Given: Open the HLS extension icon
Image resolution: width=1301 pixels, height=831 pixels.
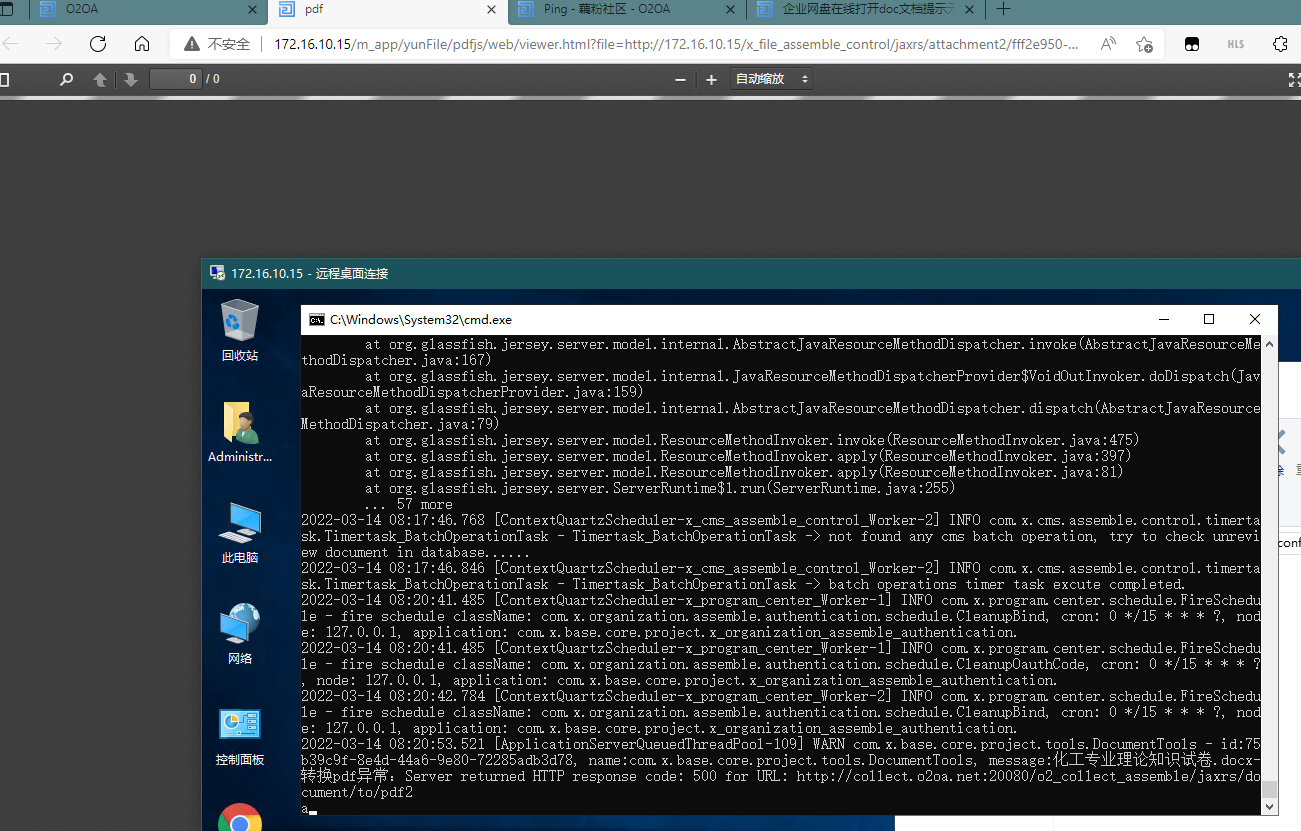Looking at the screenshot, I should click(1236, 44).
